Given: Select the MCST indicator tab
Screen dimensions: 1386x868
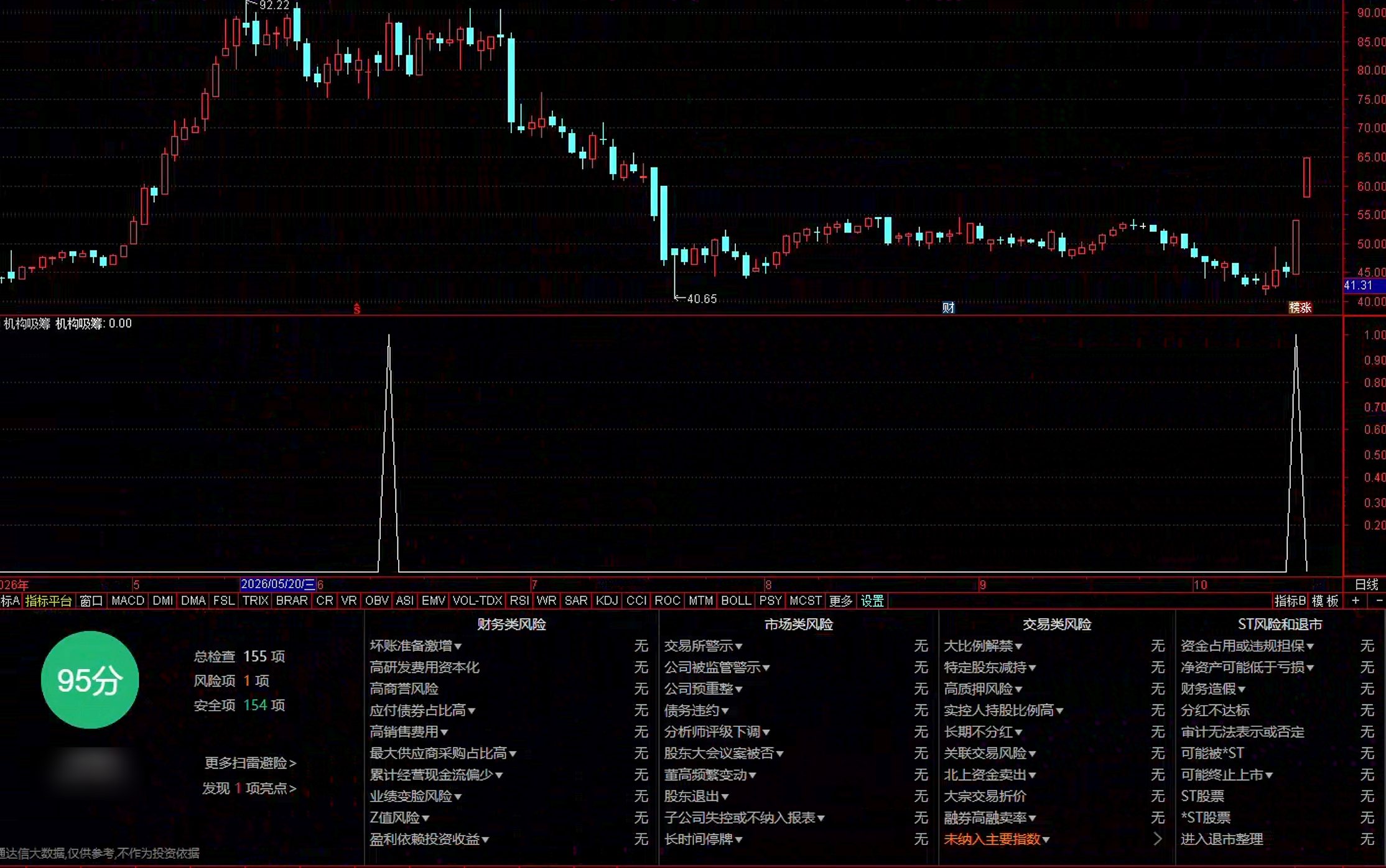Looking at the screenshot, I should [x=806, y=601].
